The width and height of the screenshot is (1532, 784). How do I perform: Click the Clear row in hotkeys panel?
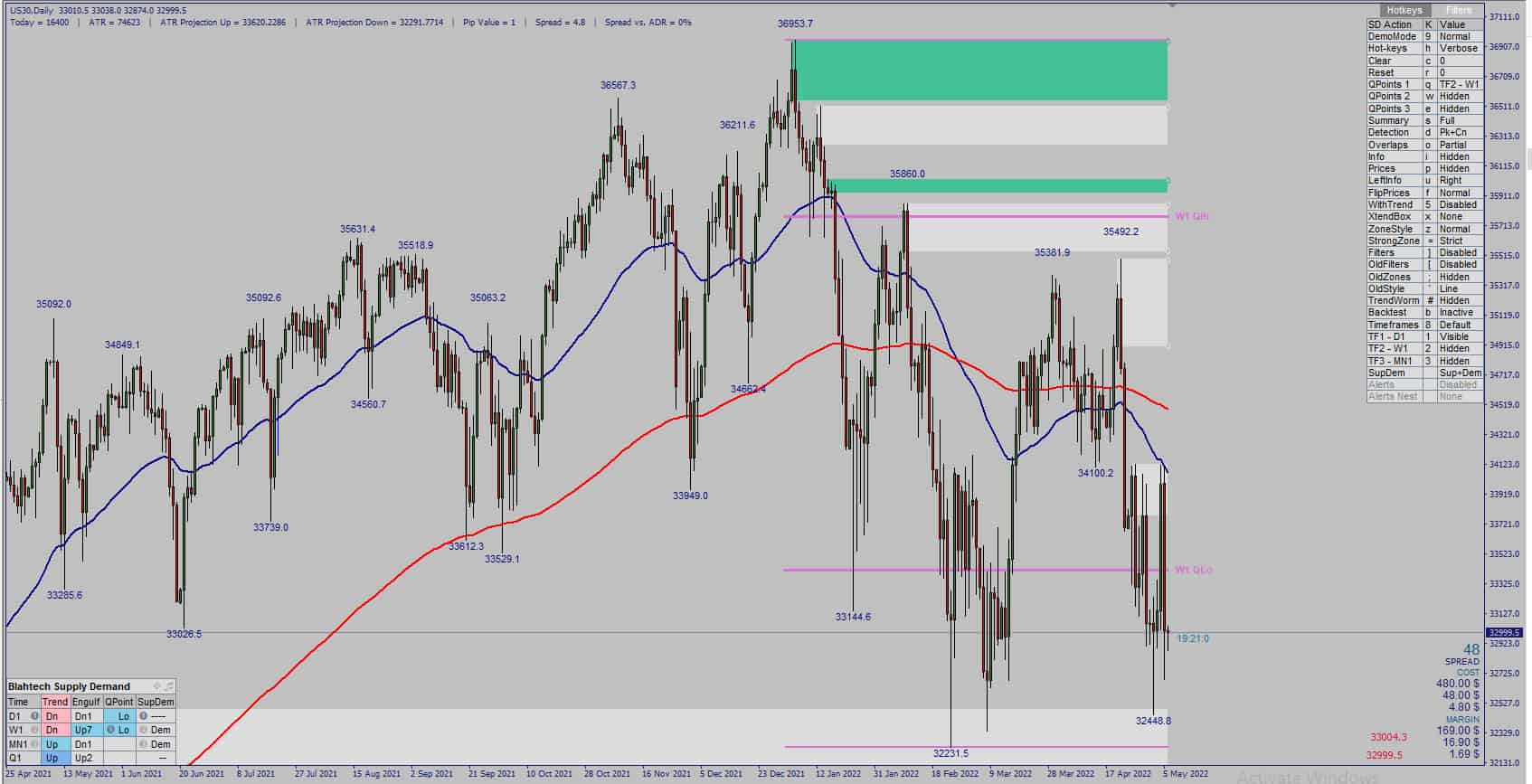[x=1425, y=61]
